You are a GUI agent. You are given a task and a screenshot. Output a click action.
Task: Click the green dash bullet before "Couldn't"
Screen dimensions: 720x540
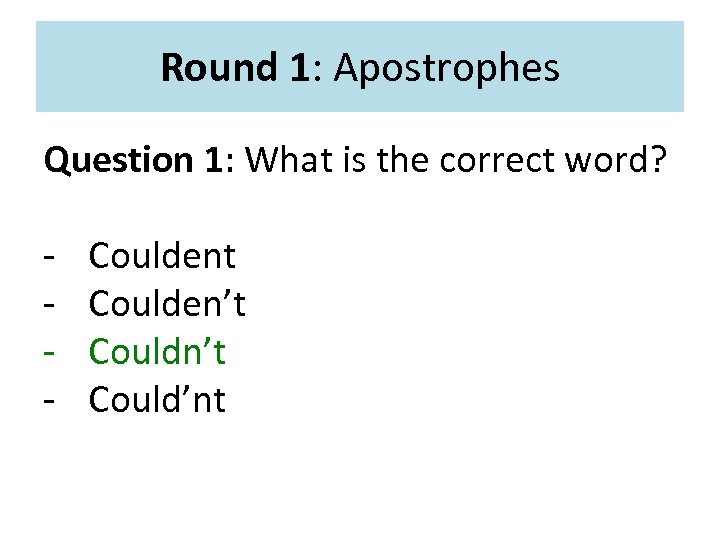tap(49, 353)
